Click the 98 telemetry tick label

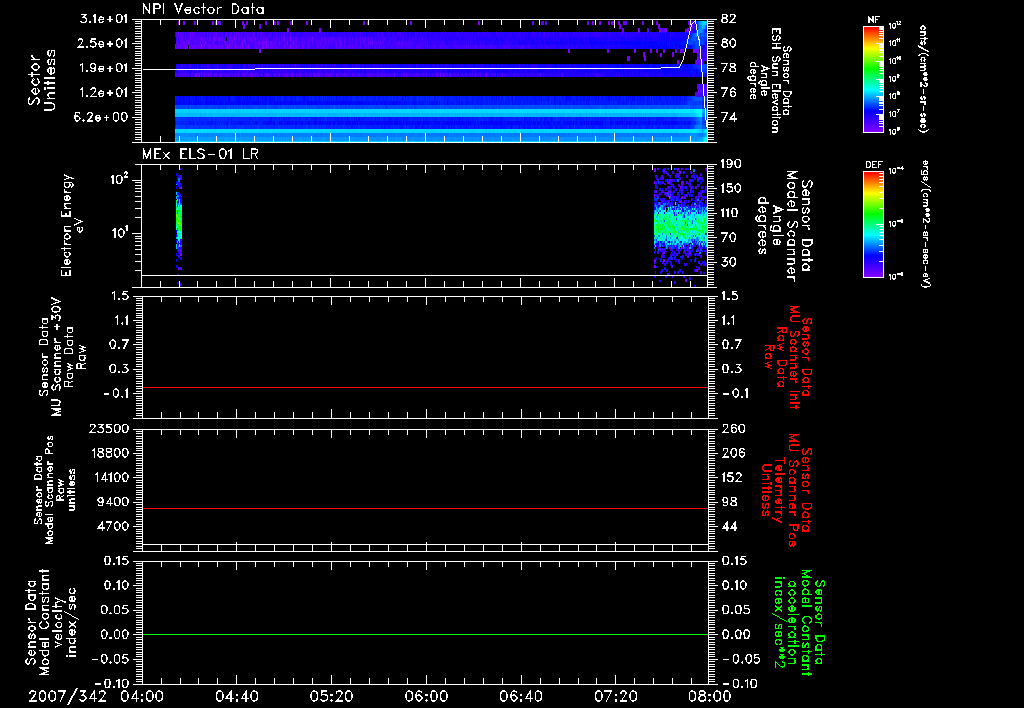click(729, 502)
